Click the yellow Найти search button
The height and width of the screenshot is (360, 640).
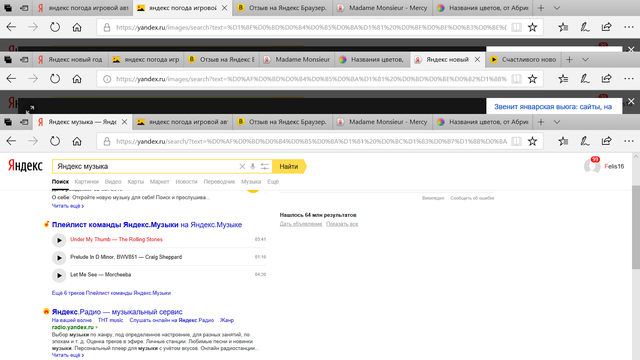click(289, 166)
